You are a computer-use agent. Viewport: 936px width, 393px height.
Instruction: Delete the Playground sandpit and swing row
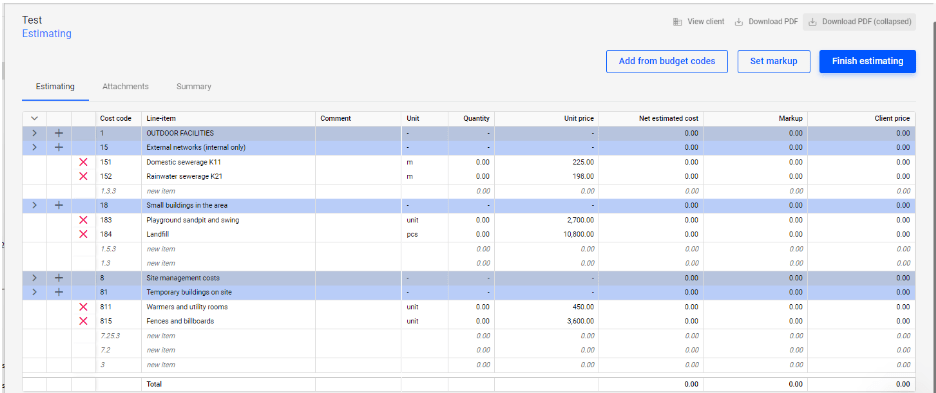(x=83, y=220)
